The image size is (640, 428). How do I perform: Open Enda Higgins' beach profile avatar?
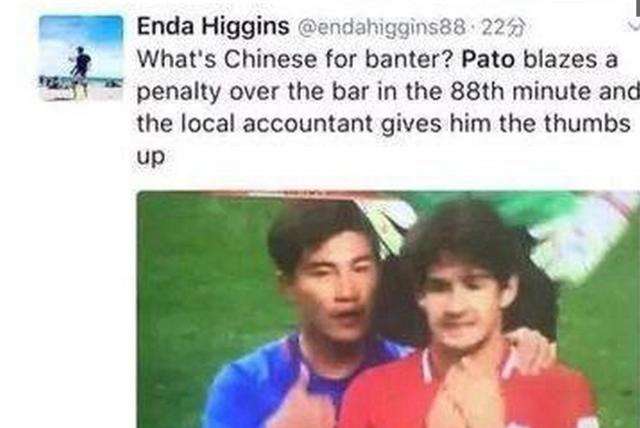81,58
